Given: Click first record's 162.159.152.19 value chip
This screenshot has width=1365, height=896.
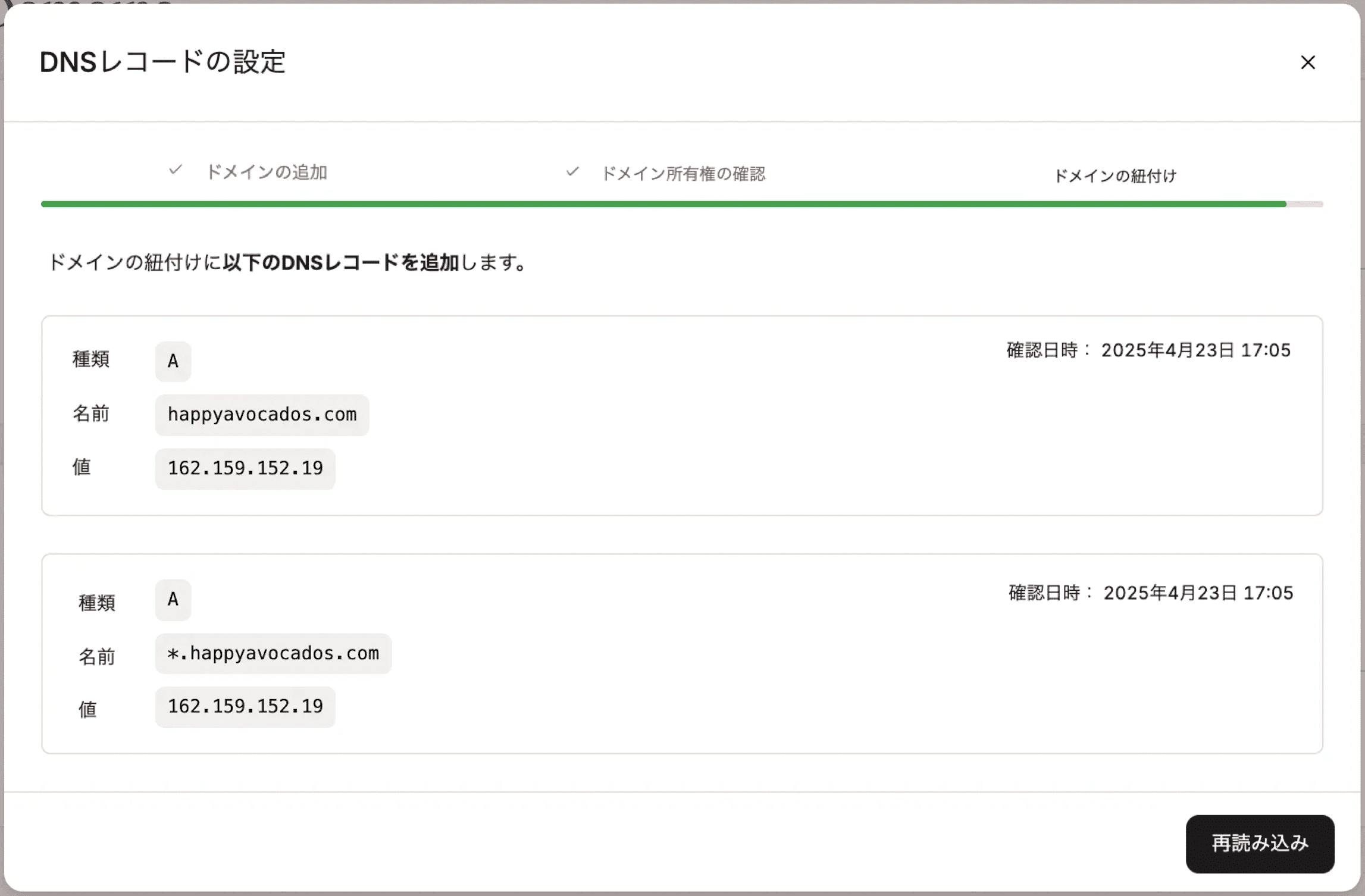Looking at the screenshot, I should [245, 468].
